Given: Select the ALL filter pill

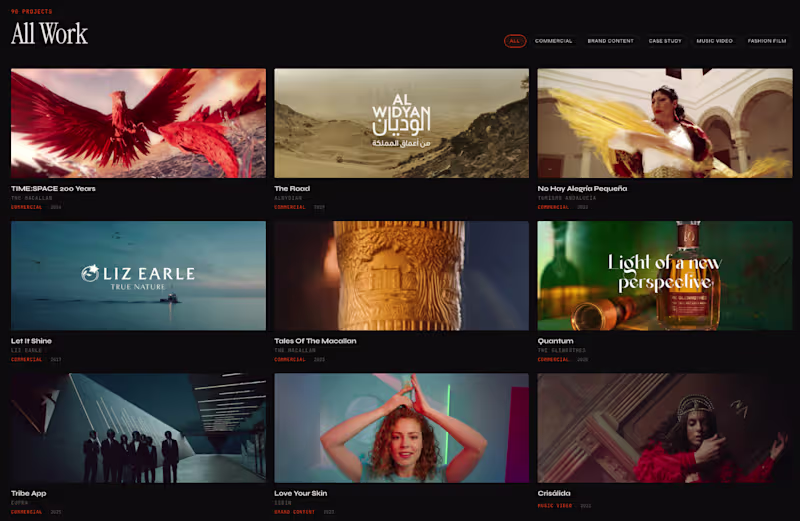Looking at the screenshot, I should (515, 41).
